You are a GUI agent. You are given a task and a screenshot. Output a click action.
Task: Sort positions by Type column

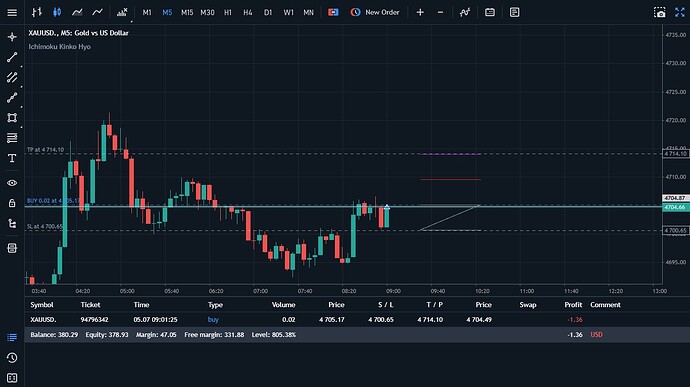coord(215,305)
